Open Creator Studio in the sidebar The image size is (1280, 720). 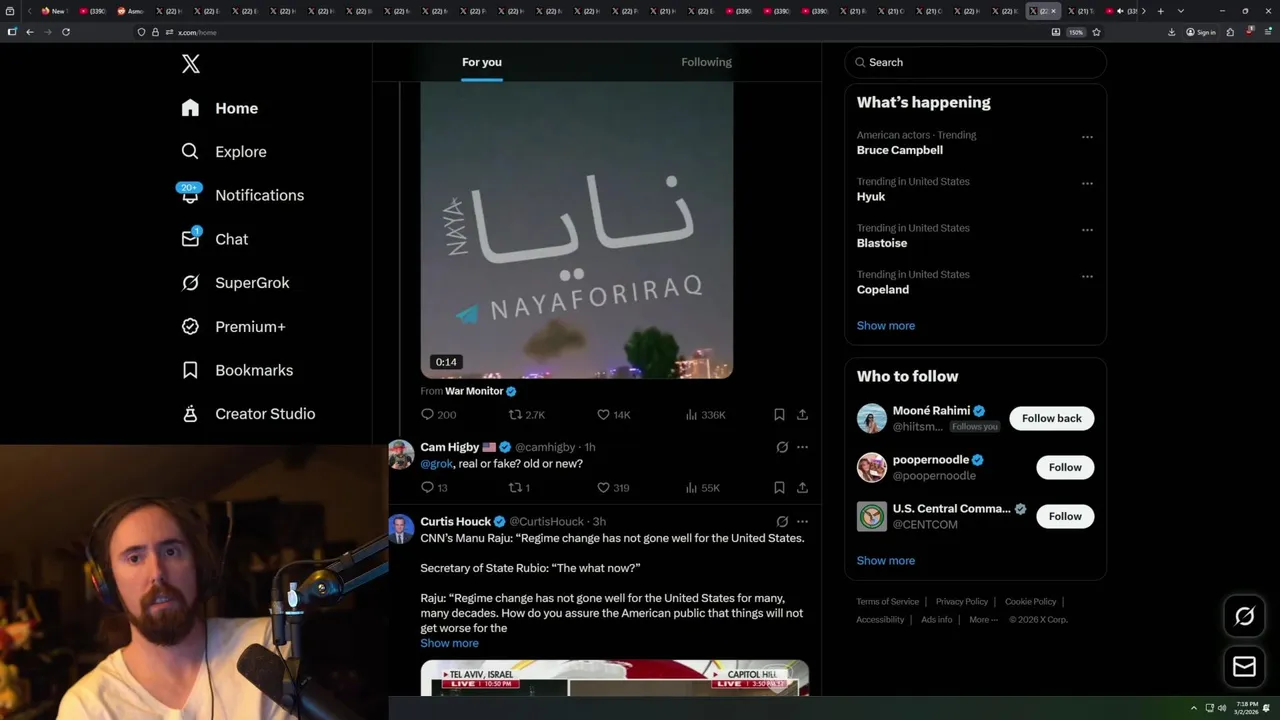tap(248, 414)
